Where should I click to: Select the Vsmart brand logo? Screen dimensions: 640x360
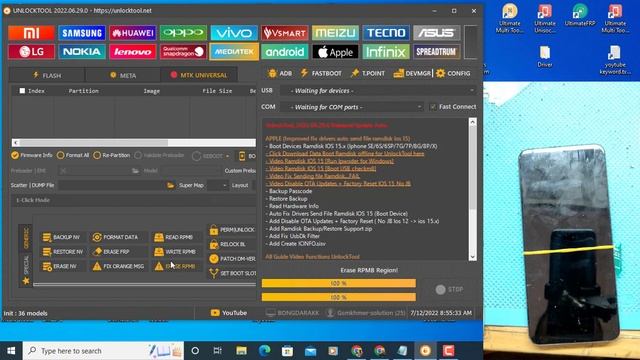284,33
